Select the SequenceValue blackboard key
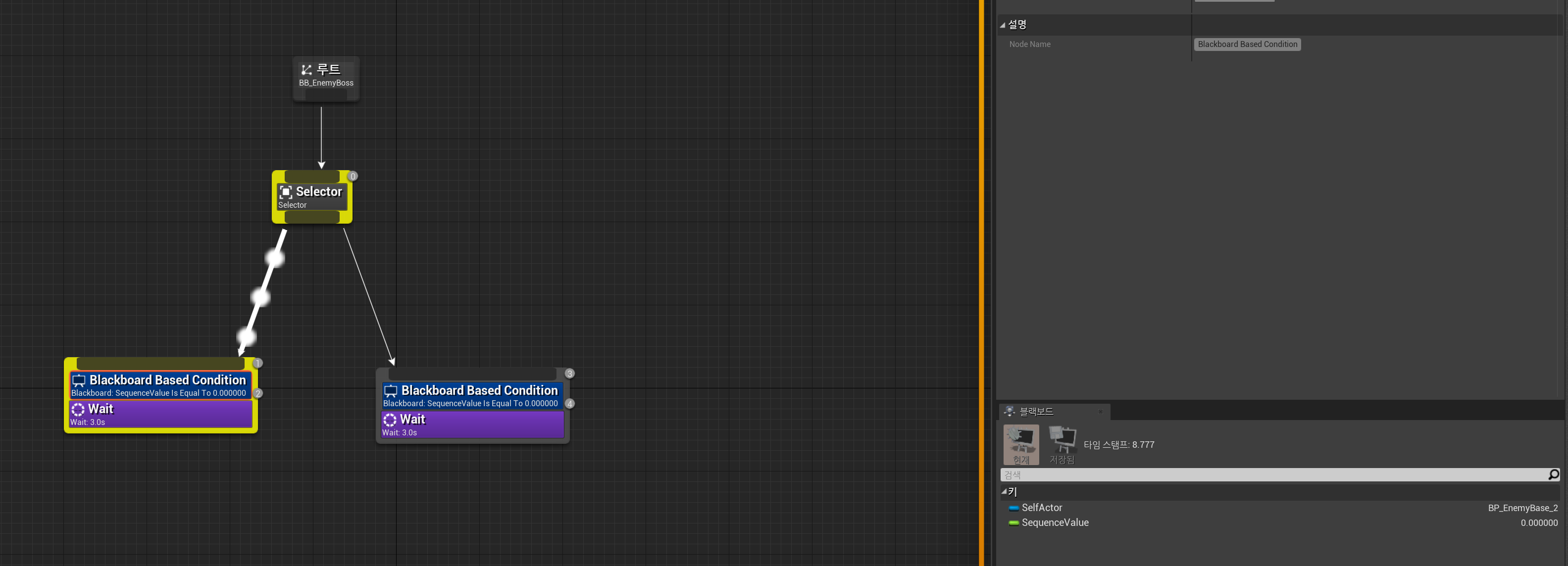This screenshot has width=1568, height=566. pos(1055,523)
